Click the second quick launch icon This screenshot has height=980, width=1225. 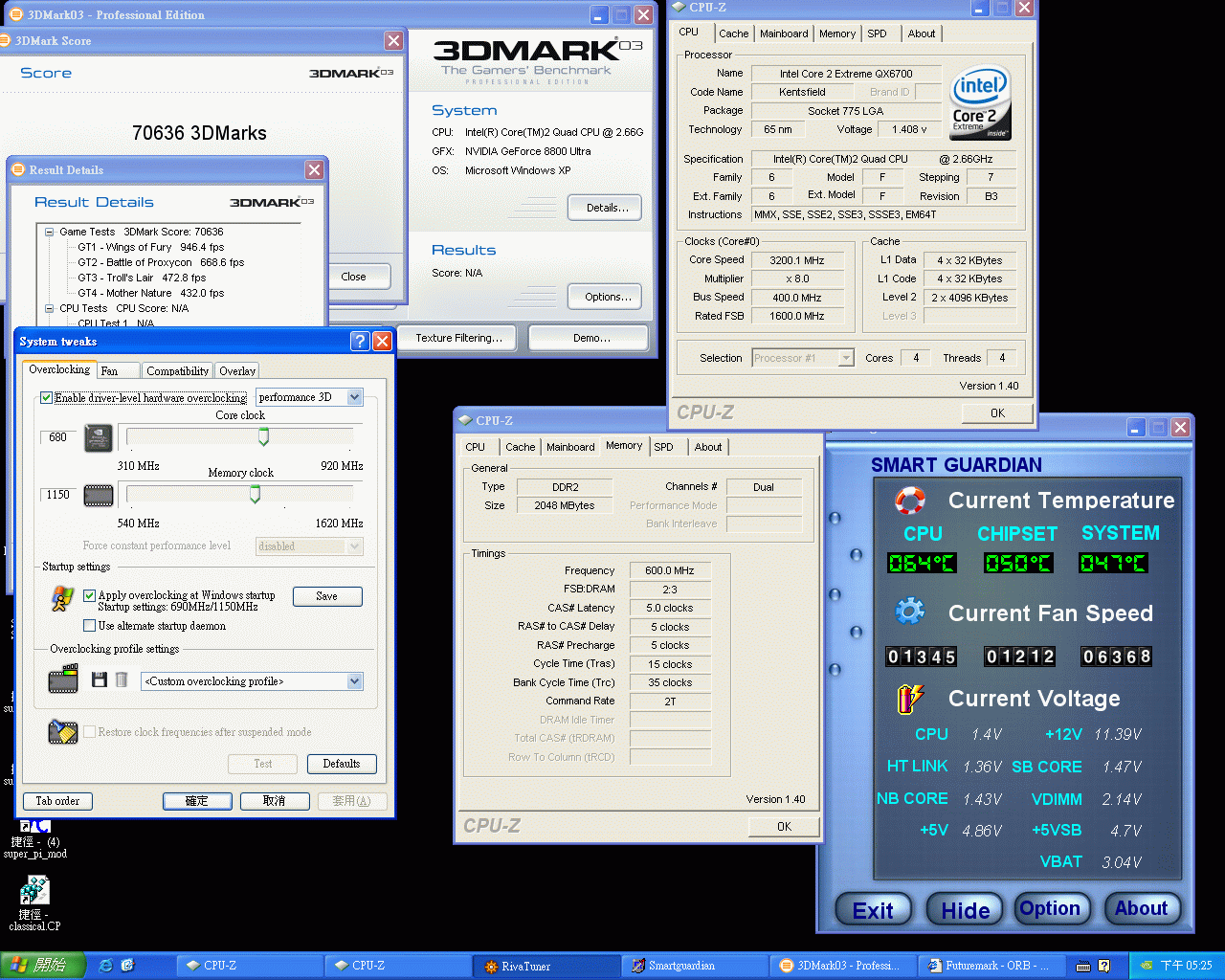point(127,966)
